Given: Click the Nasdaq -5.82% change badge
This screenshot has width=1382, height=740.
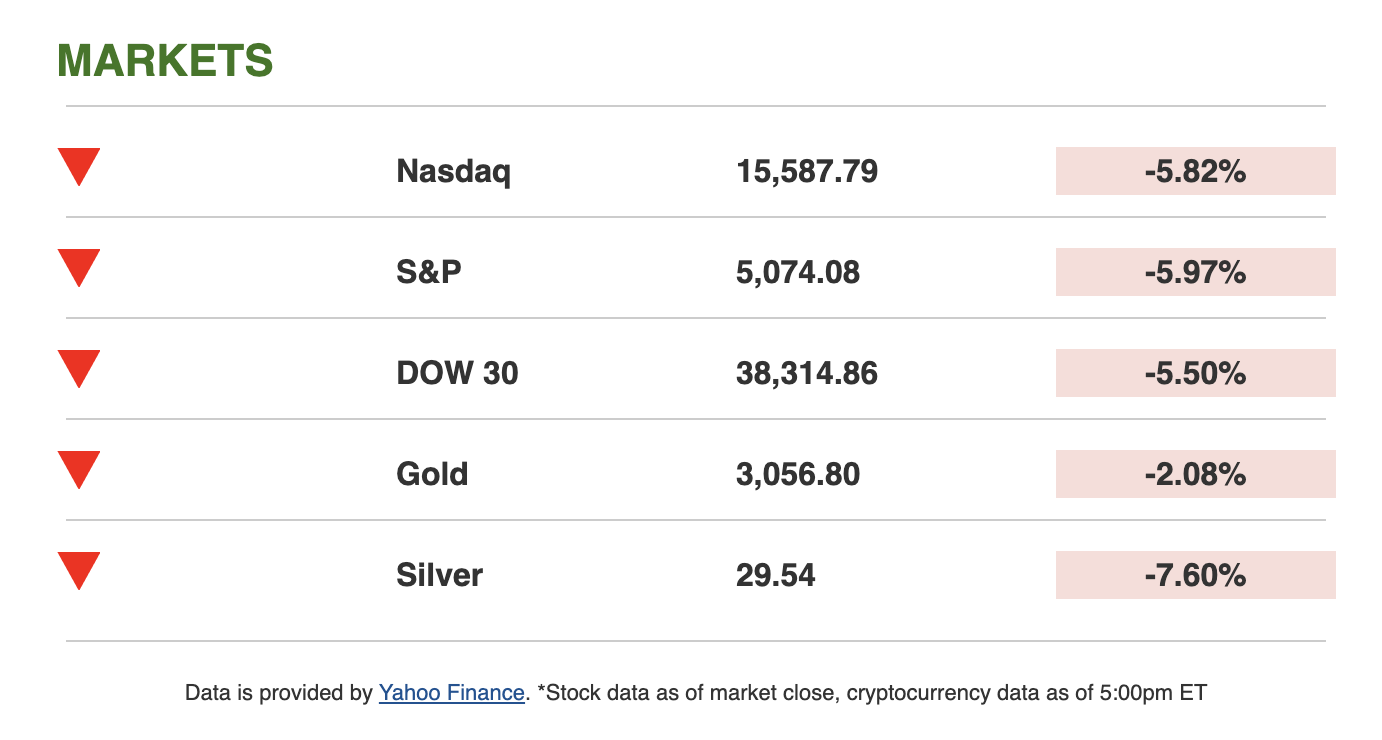Looking at the screenshot, I should (1195, 171).
